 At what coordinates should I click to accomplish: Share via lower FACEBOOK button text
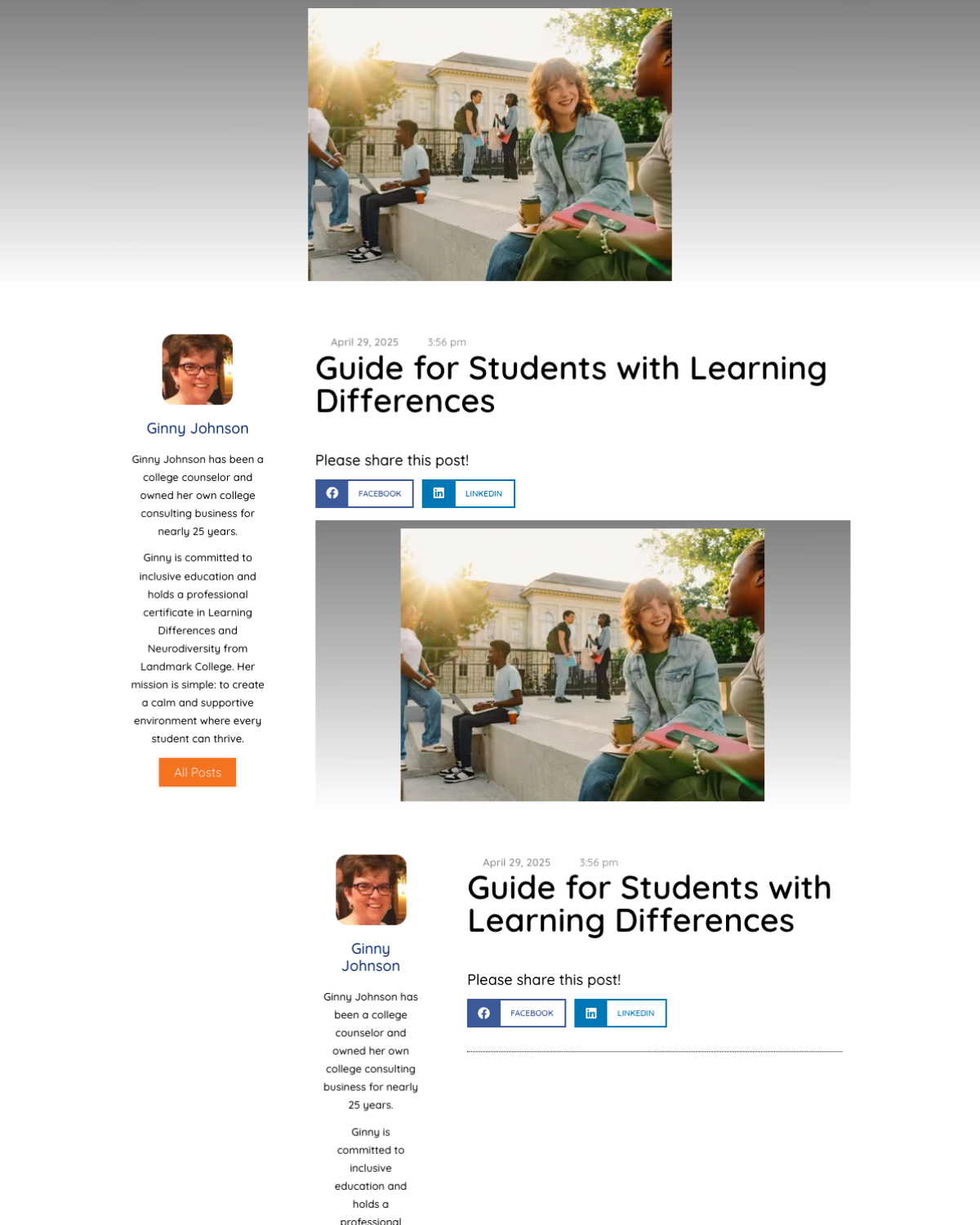coord(532,1013)
